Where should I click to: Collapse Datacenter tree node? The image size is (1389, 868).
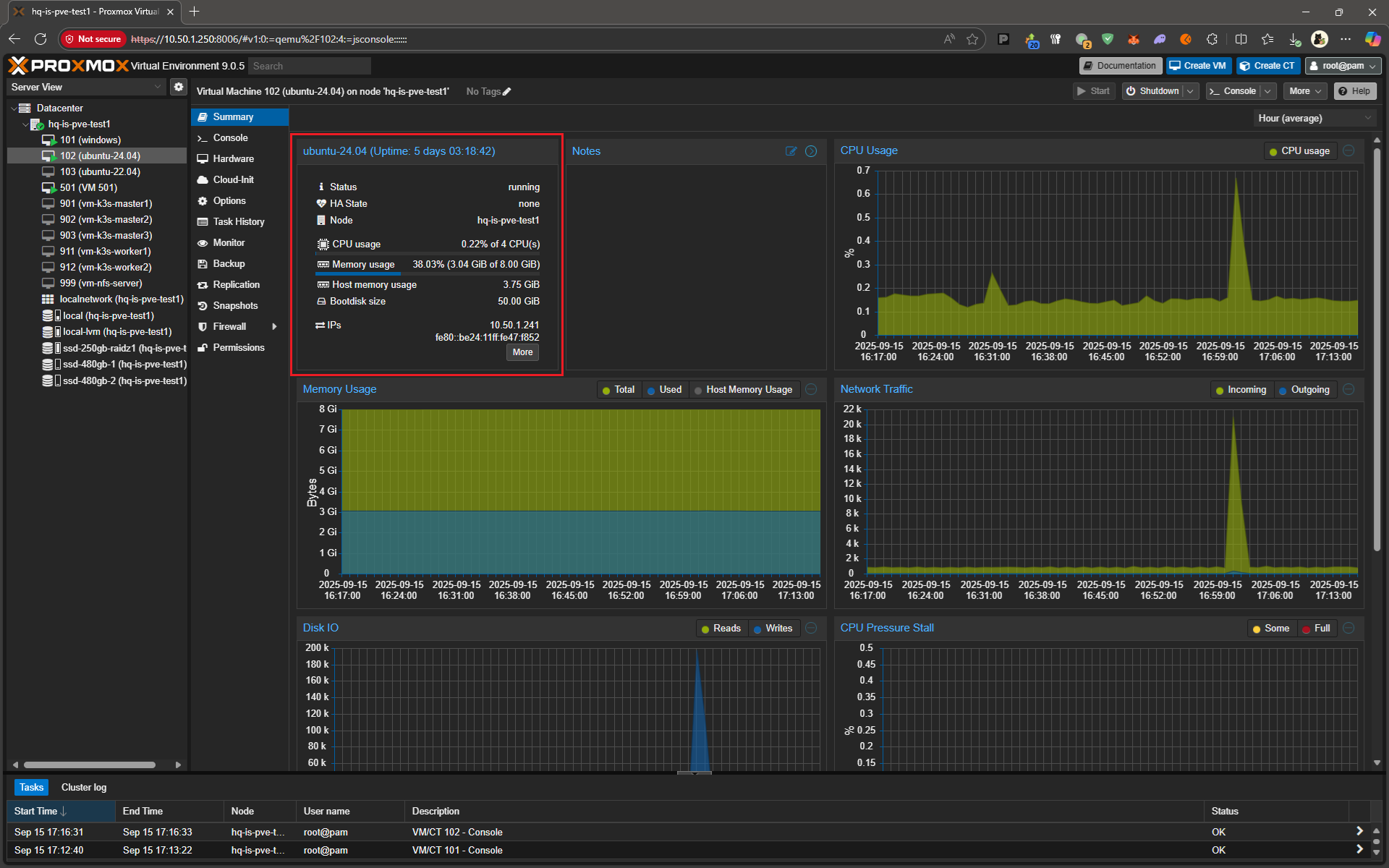coord(14,109)
